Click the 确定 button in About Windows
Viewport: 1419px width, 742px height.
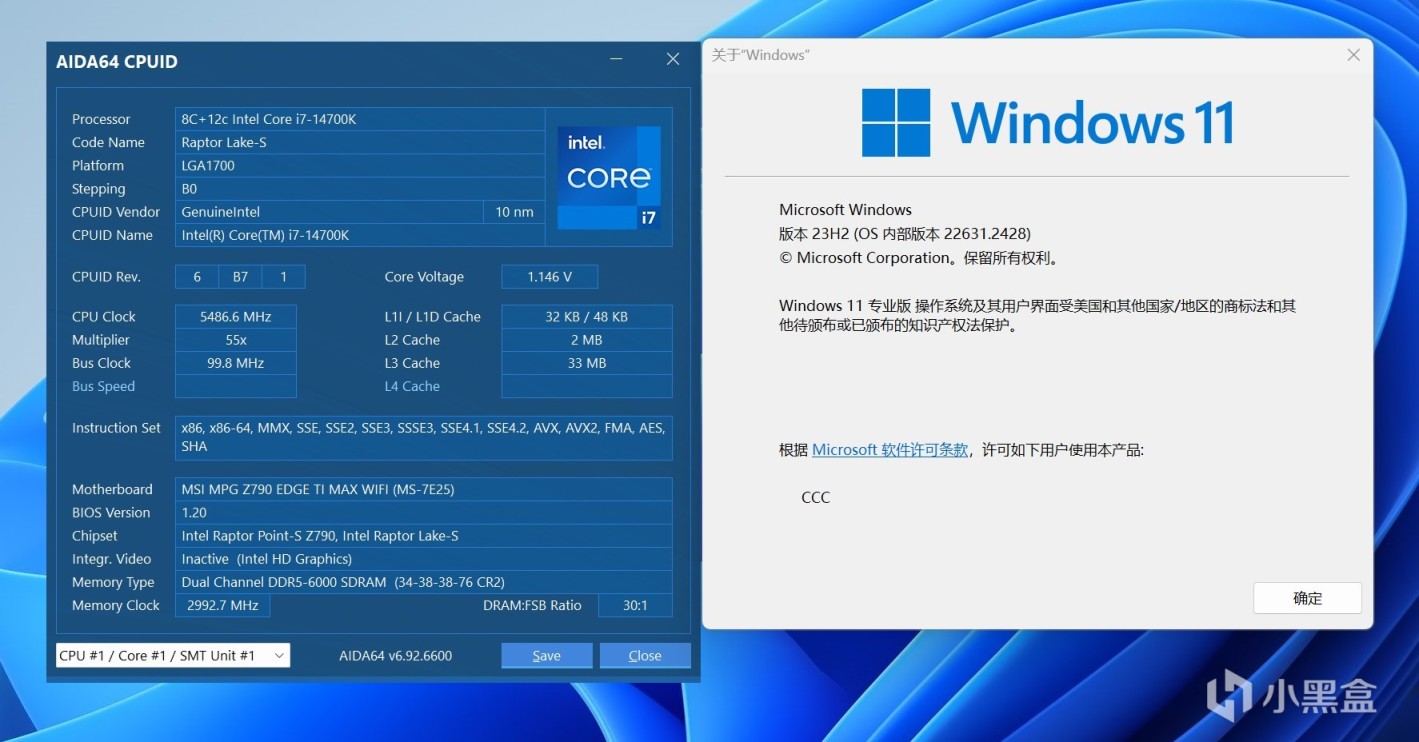(1307, 598)
